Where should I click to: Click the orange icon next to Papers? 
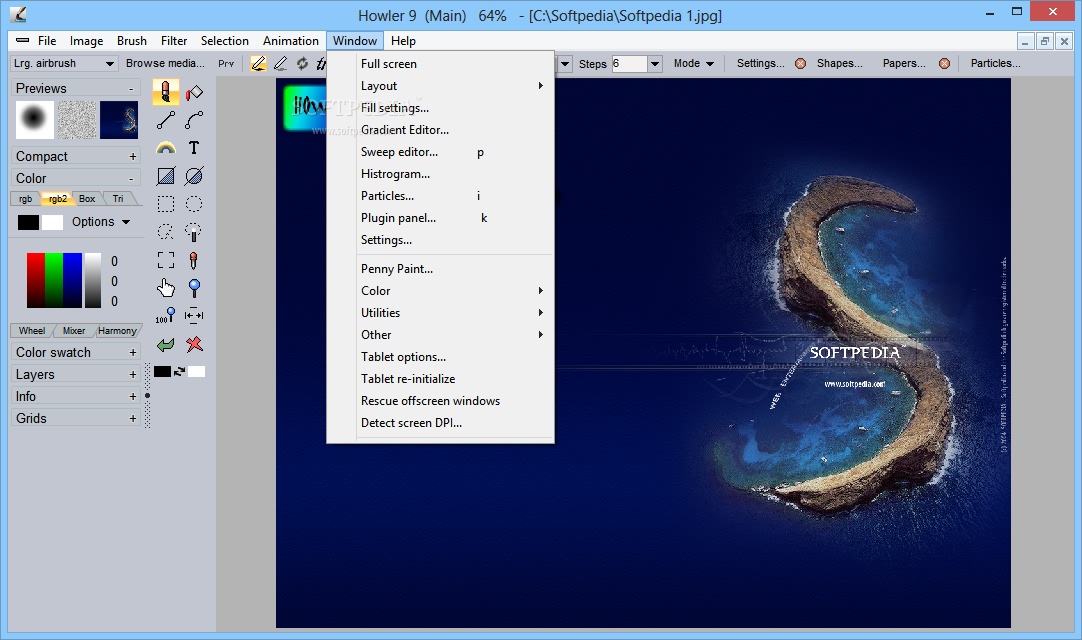(945, 64)
